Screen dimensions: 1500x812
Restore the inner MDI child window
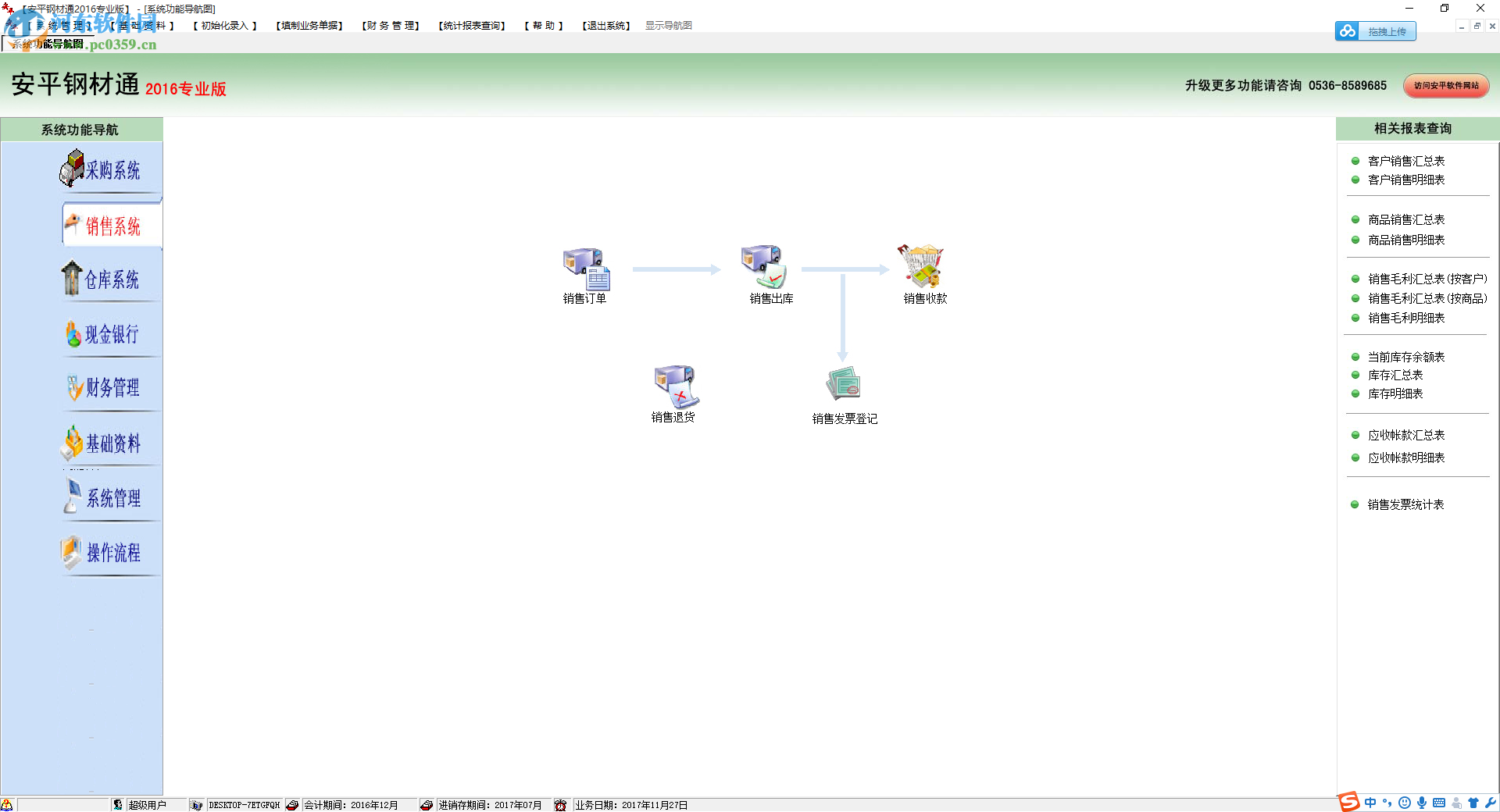pos(1477,27)
